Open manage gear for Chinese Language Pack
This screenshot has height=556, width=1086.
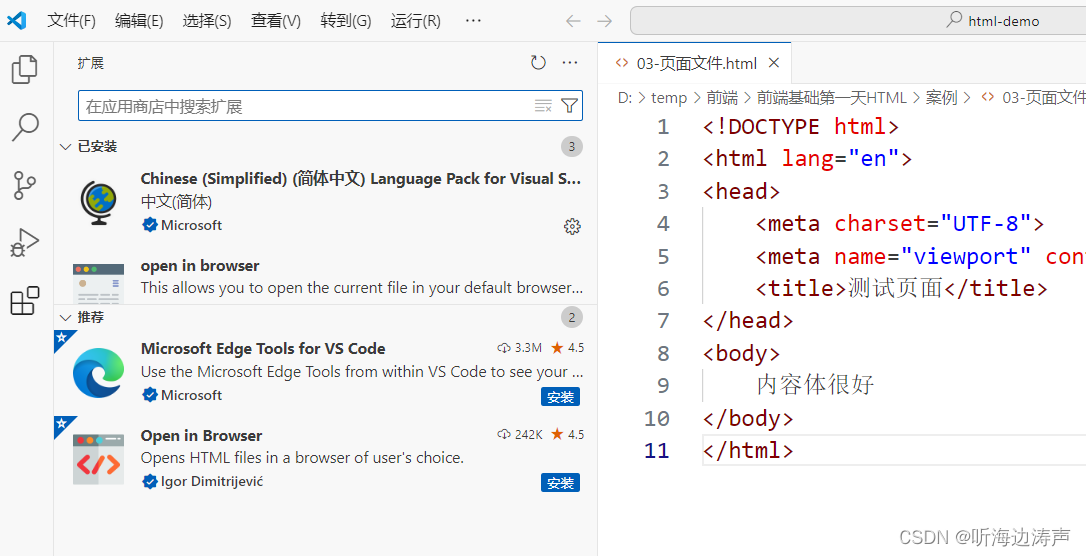572,226
